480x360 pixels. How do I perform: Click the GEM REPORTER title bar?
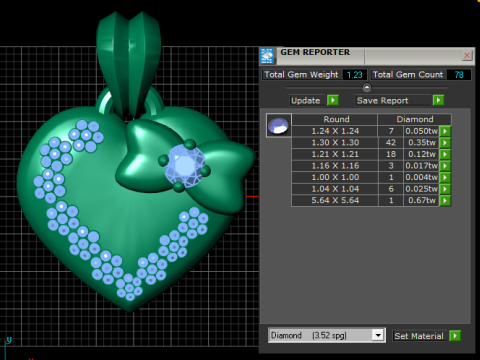368,56
